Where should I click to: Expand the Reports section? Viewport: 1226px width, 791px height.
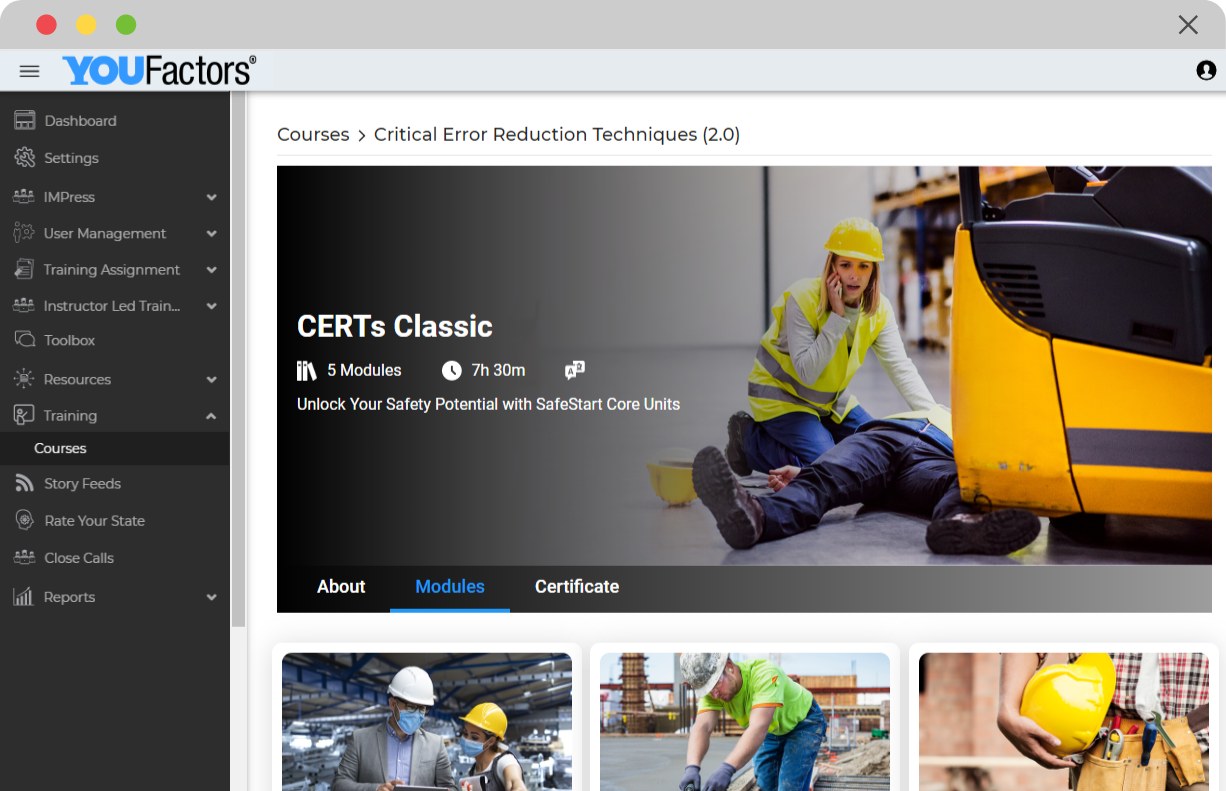(70, 596)
